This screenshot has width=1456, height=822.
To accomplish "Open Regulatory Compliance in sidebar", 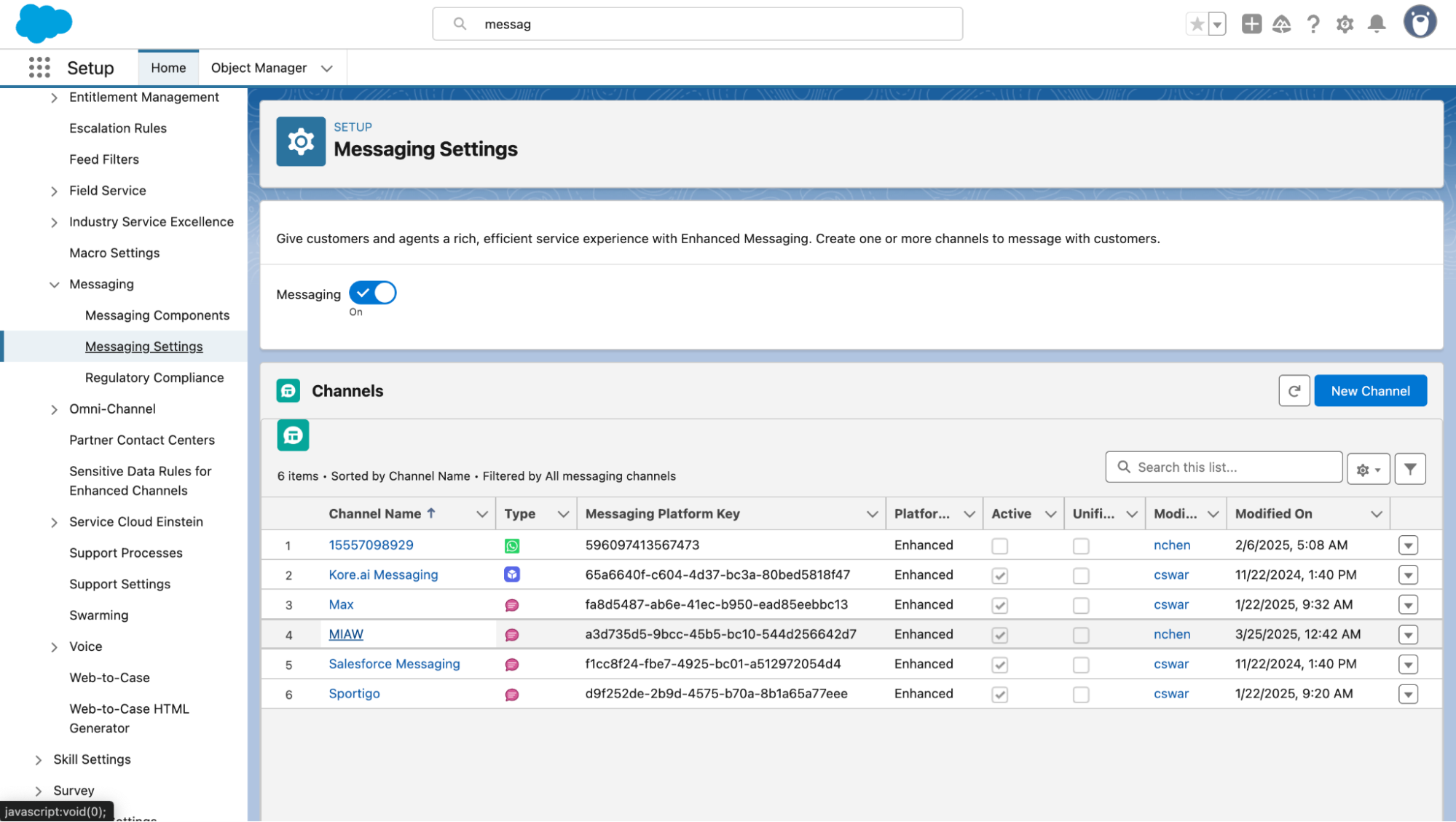I will [154, 378].
